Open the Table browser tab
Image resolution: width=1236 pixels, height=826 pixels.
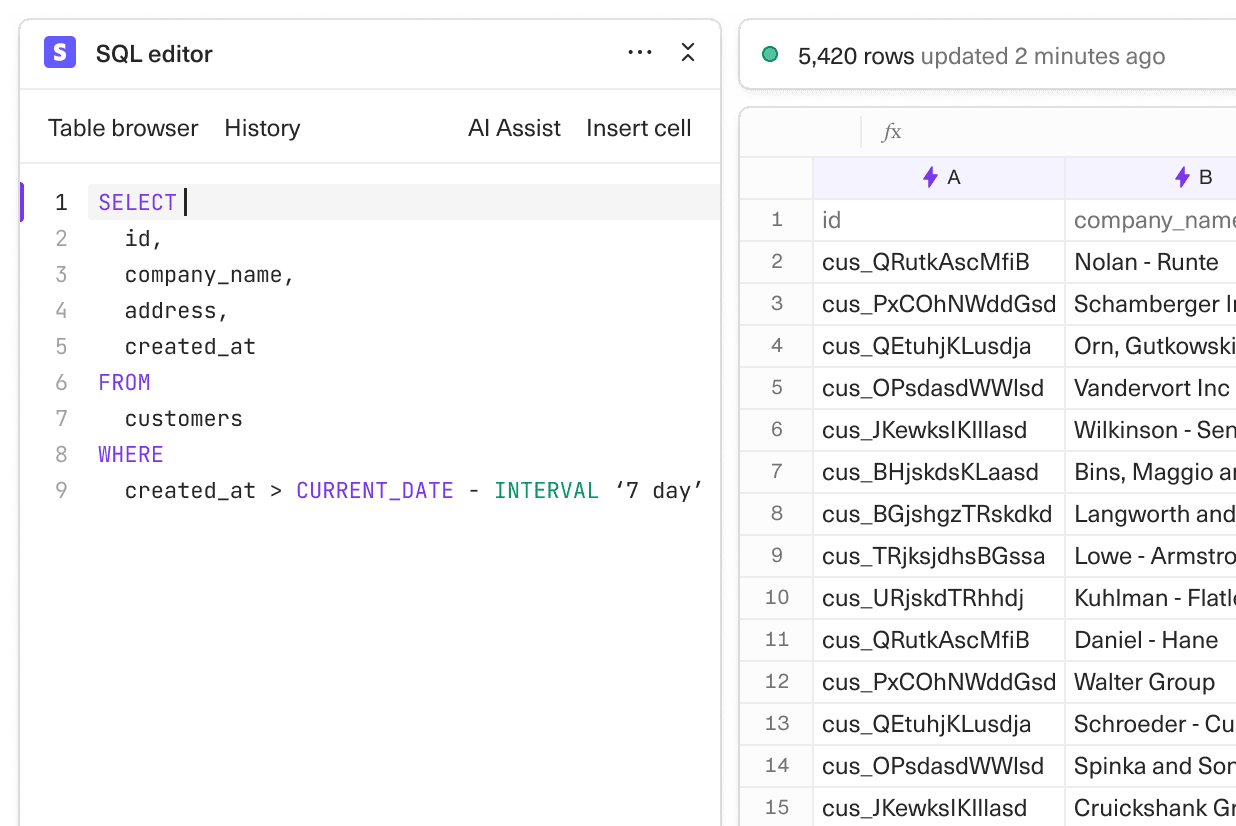[x=123, y=128]
